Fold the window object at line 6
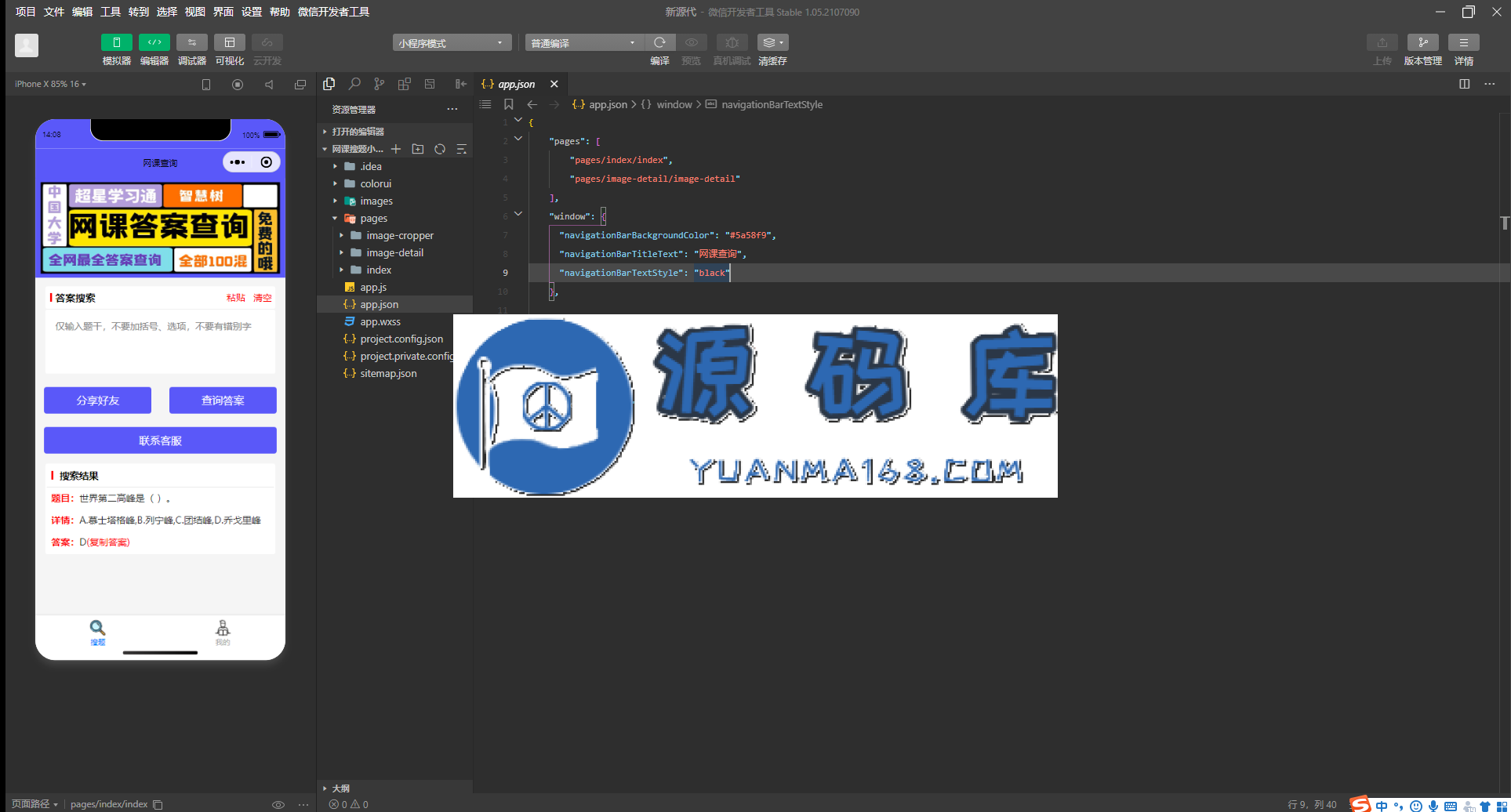The width and height of the screenshot is (1511, 812). 518,214
